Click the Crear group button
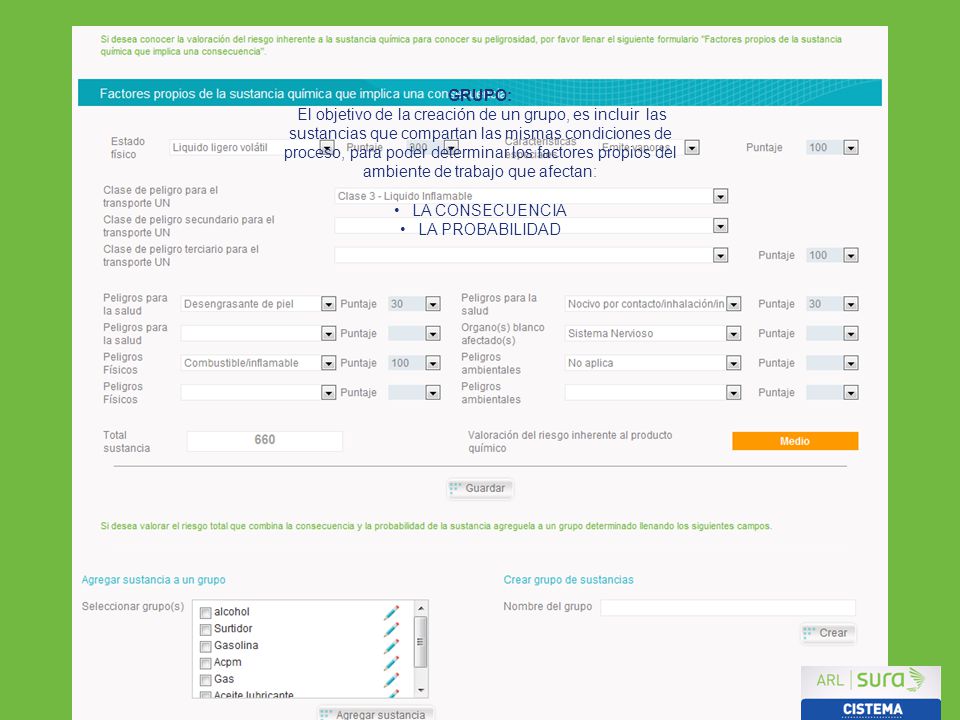This screenshot has height=720, width=960. [828, 633]
